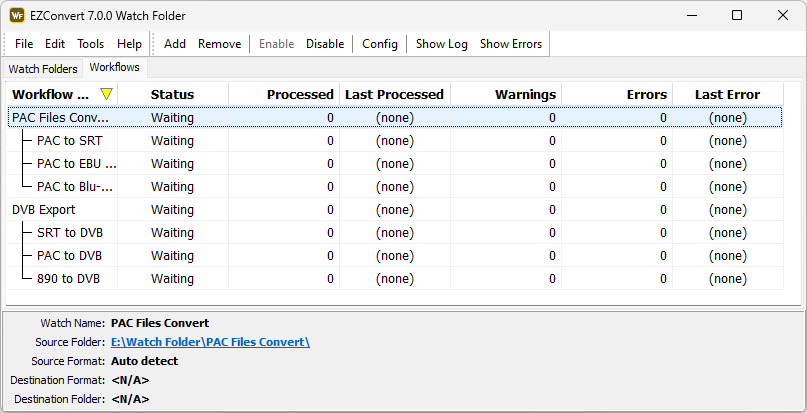Click Remove in the toolbar
The height and width of the screenshot is (413, 807).
click(219, 44)
